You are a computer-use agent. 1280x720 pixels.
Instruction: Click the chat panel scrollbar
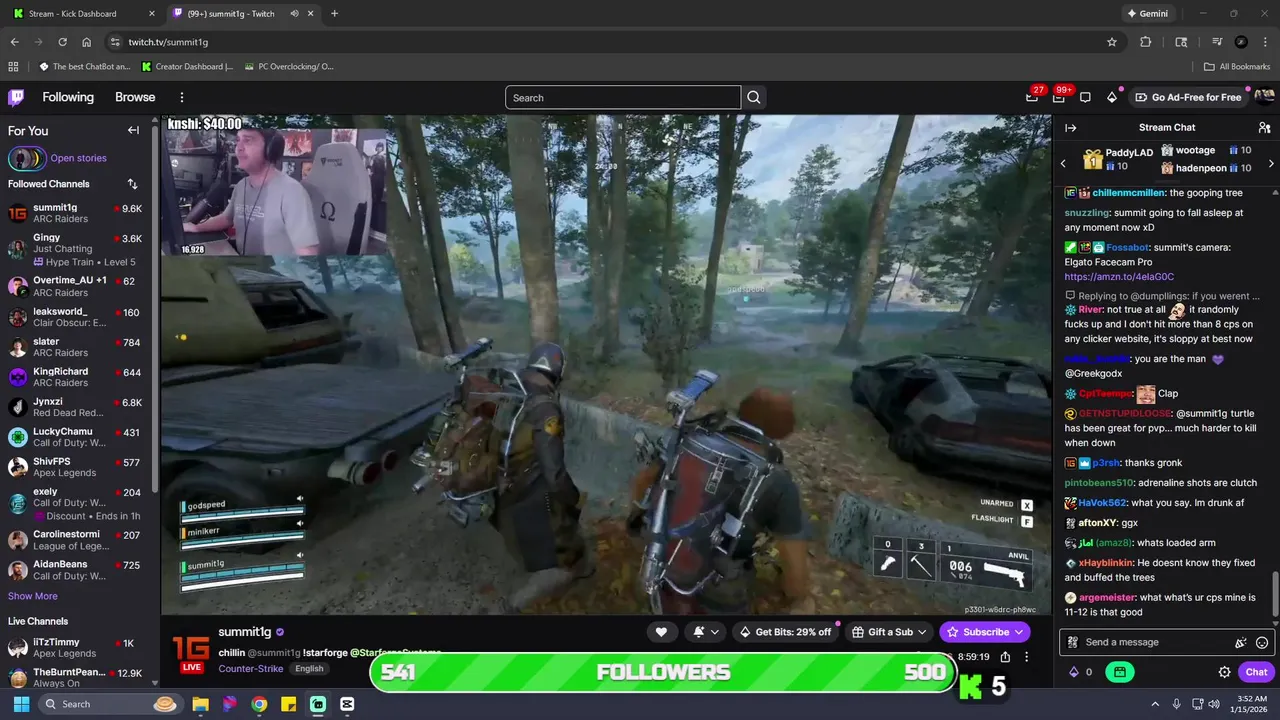point(1274,594)
